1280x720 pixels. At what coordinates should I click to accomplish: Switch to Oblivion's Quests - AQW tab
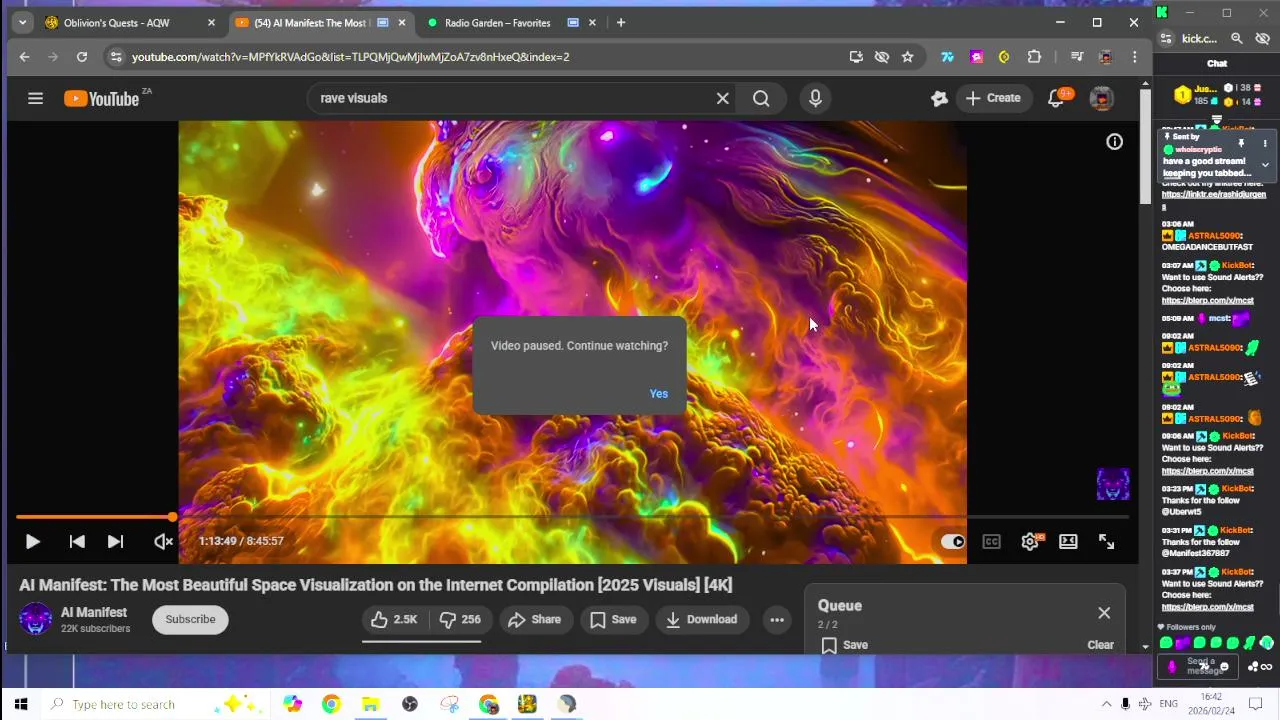129,23
